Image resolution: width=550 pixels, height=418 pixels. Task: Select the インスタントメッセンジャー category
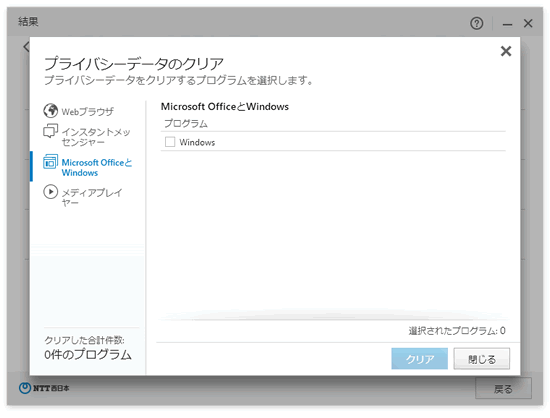pyautogui.click(x=96, y=137)
